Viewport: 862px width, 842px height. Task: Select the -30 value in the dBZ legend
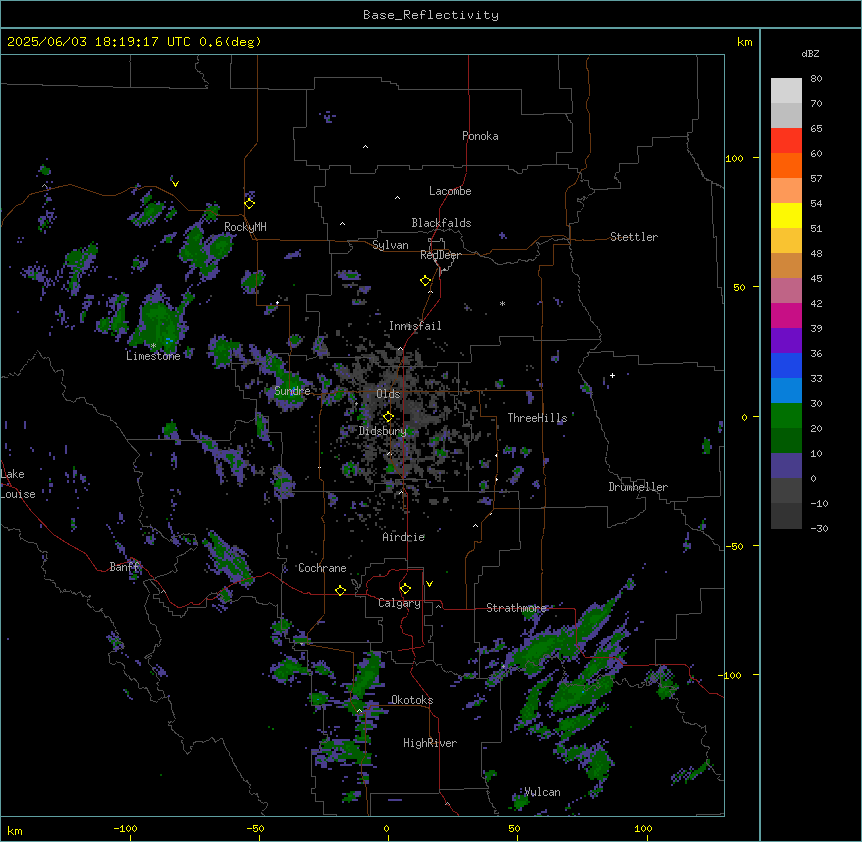(819, 528)
